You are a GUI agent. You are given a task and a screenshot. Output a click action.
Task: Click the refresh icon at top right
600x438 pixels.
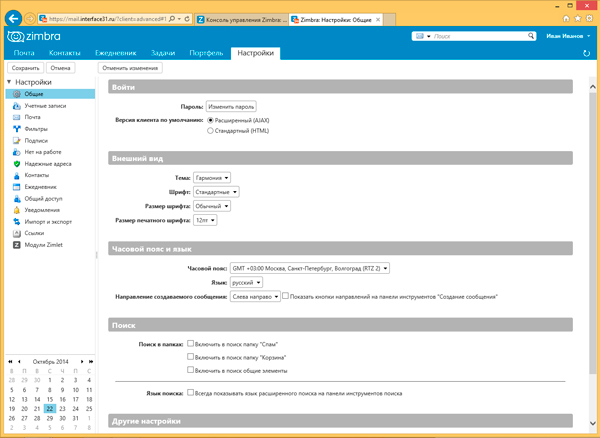tap(586, 53)
